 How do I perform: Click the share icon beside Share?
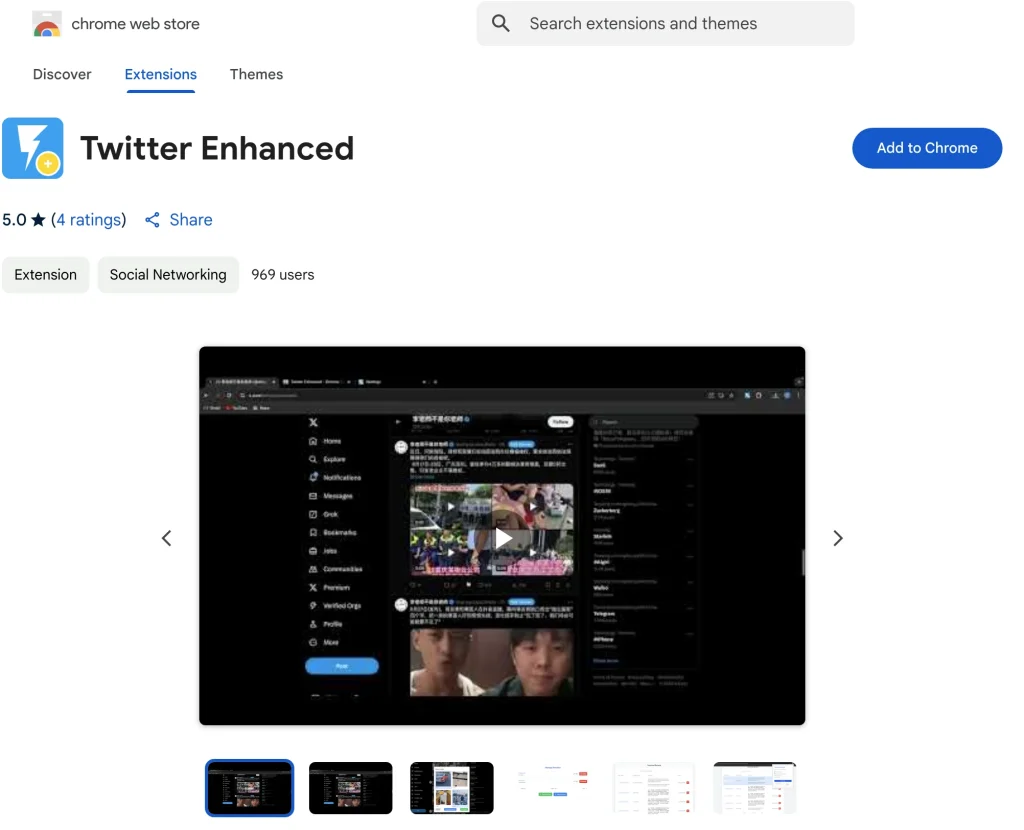pos(152,220)
